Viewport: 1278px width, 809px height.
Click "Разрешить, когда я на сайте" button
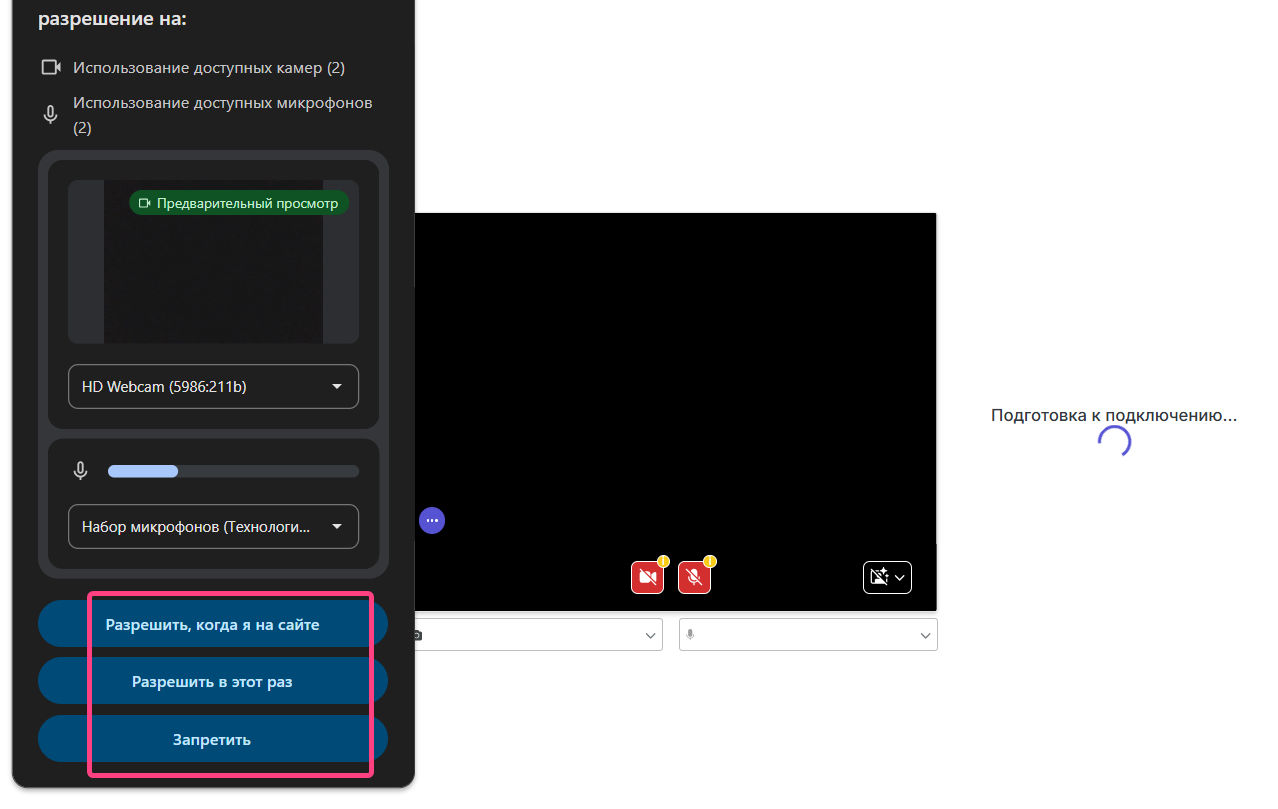coord(212,625)
